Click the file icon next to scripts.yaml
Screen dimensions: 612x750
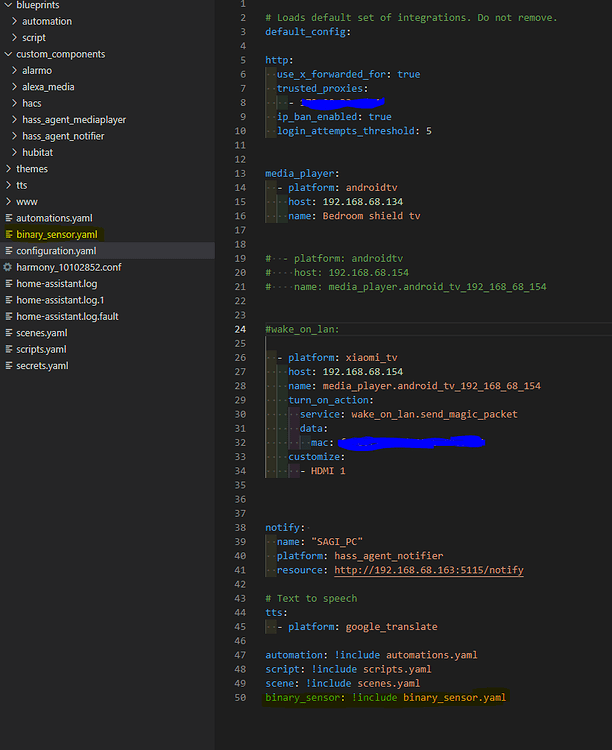point(9,350)
